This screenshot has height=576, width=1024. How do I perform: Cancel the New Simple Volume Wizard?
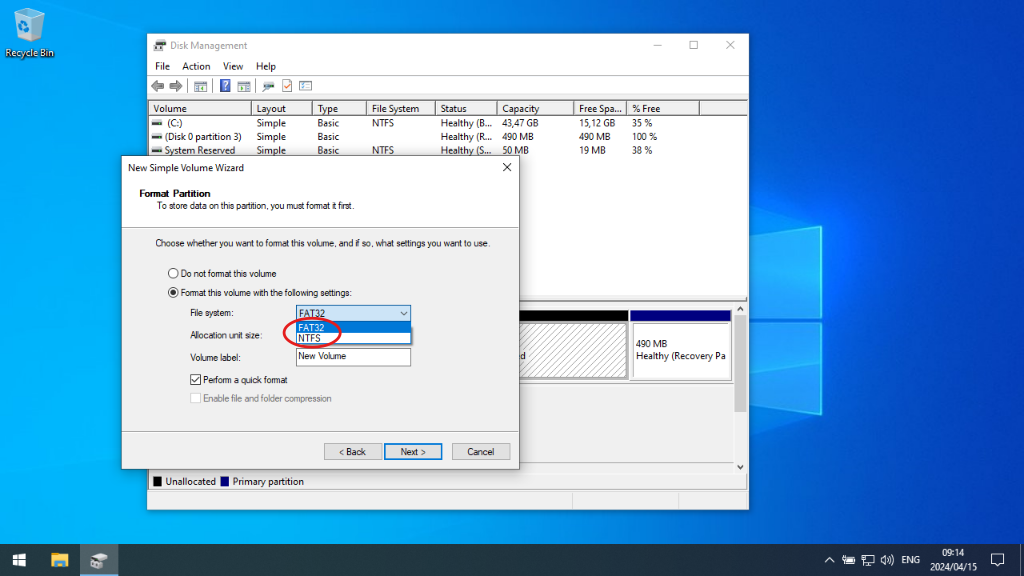coord(481,451)
